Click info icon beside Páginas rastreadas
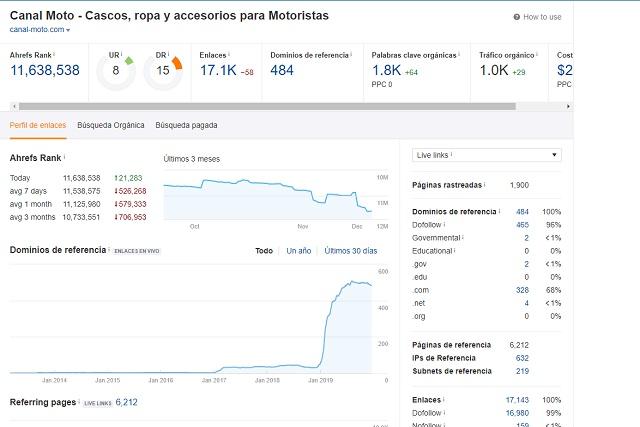 [x=484, y=184]
